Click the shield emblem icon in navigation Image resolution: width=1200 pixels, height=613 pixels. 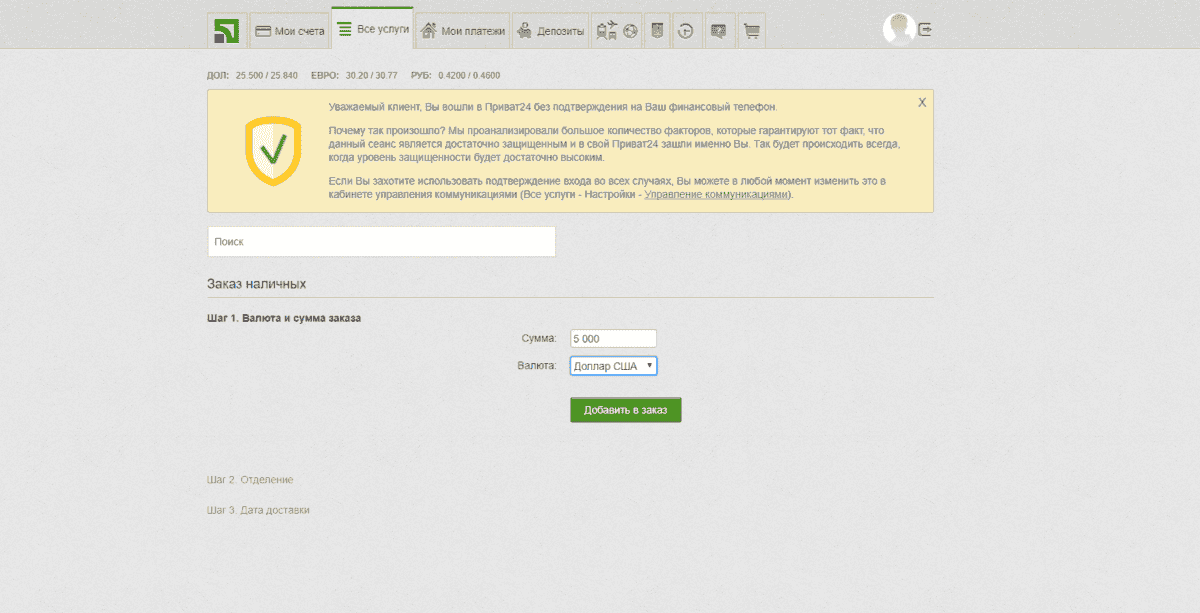[x=657, y=31]
